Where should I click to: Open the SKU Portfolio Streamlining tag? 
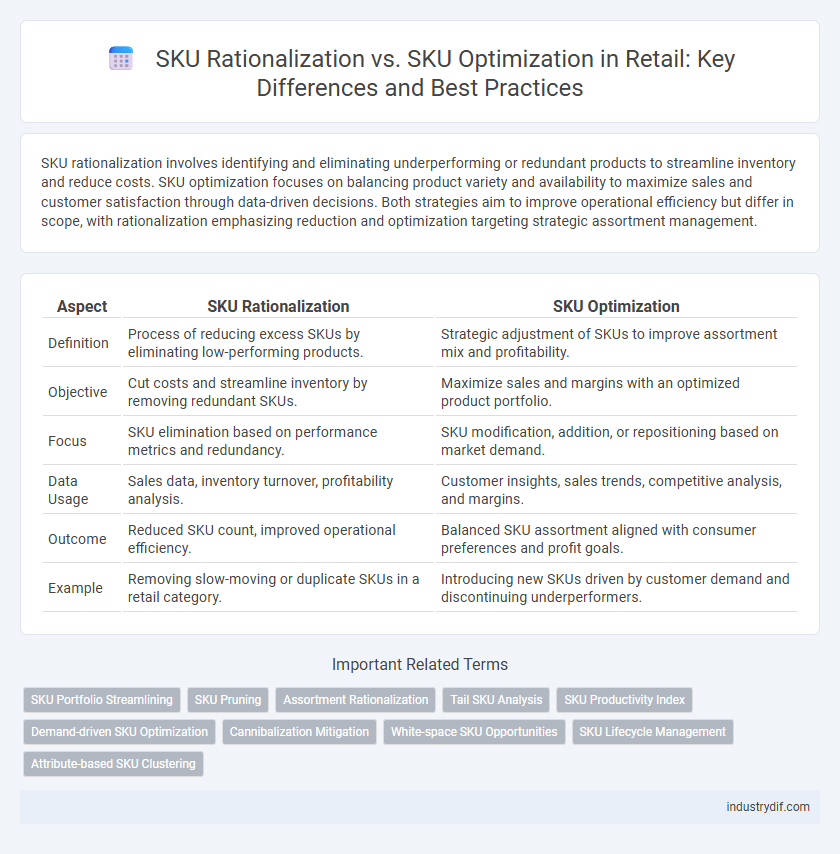(x=102, y=700)
